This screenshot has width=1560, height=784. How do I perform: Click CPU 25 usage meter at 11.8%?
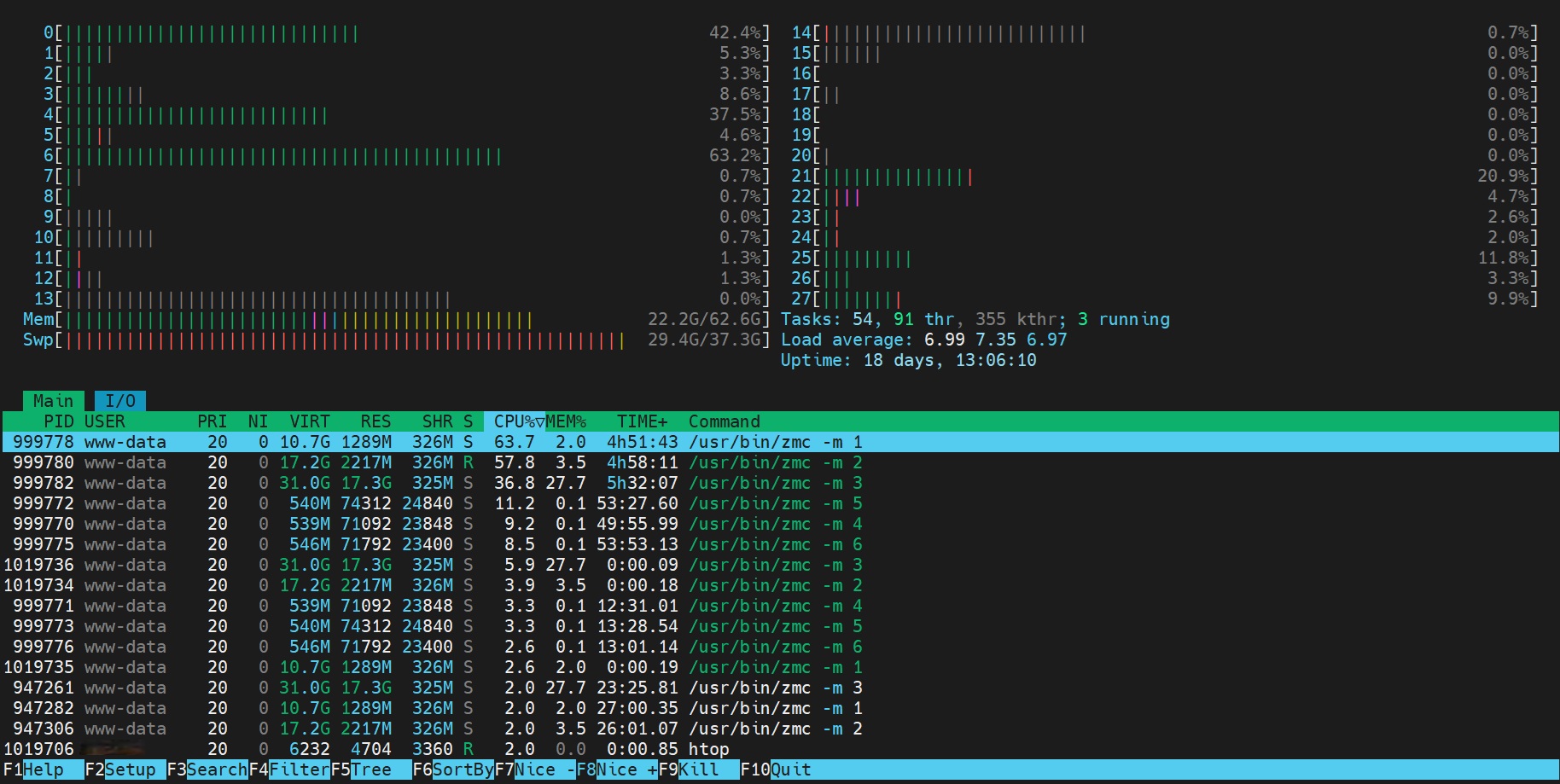[1165, 258]
